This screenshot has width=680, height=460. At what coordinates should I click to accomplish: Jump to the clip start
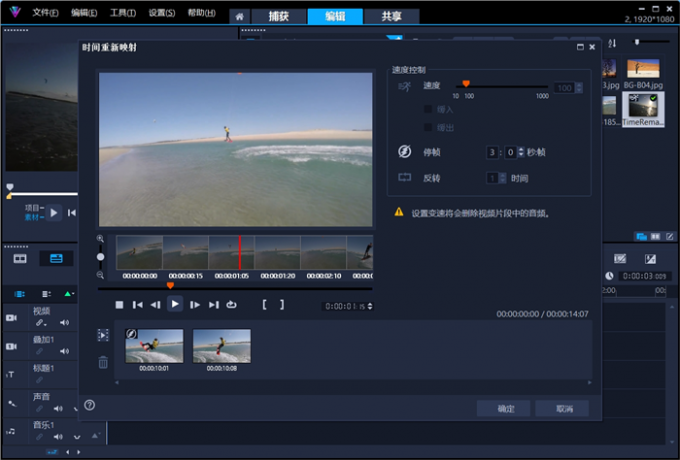137,305
